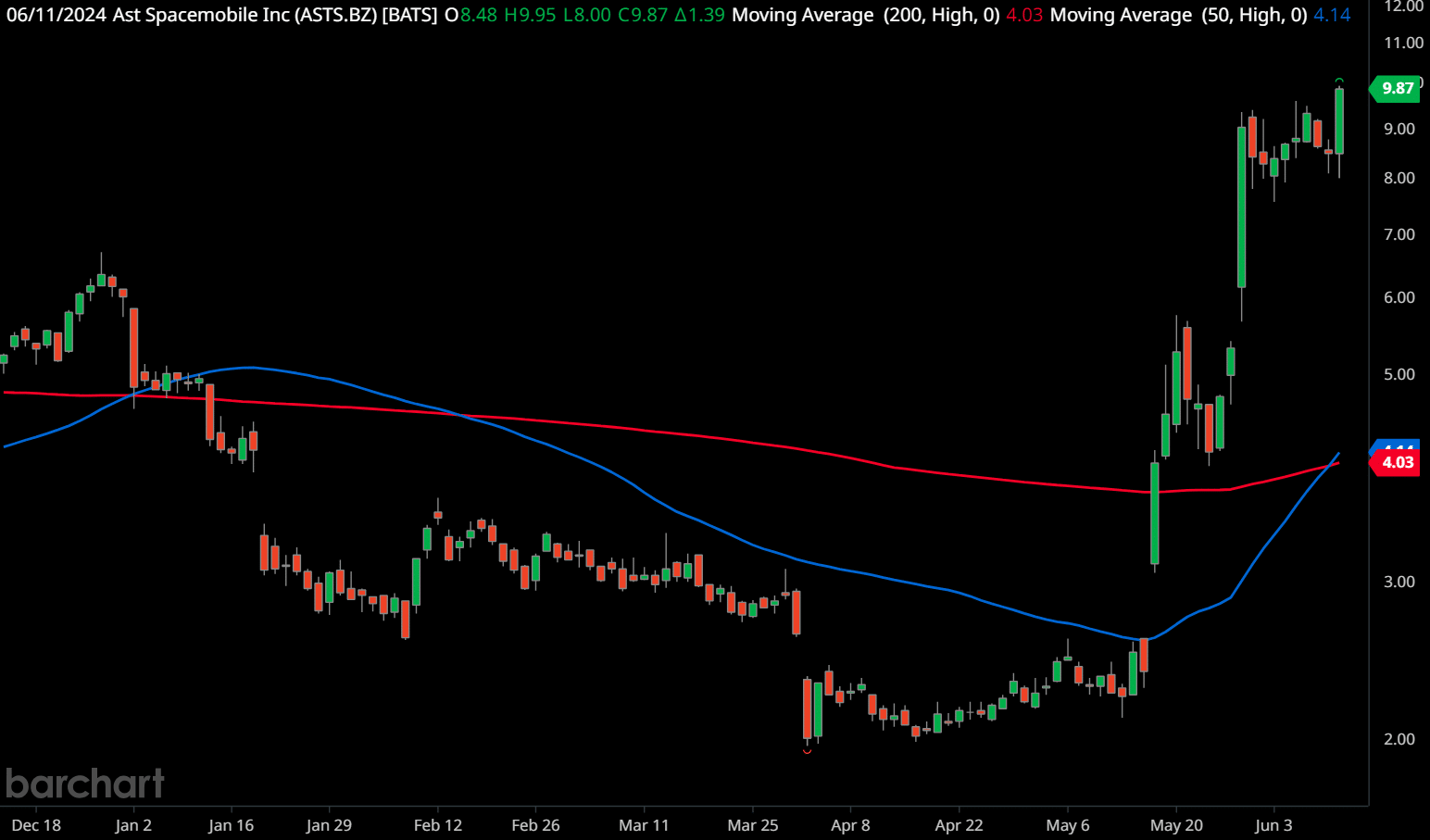Click the Dec 18 date label
The image size is (1430, 840).
[x=36, y=825]
